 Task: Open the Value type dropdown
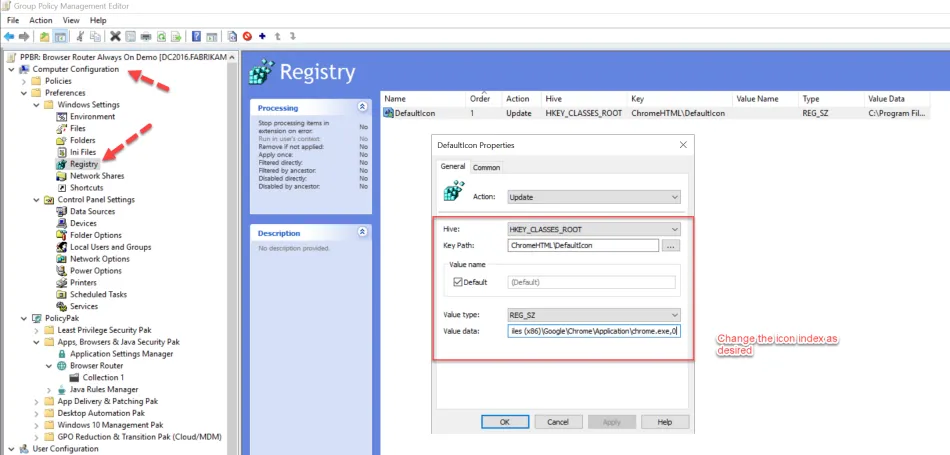pyautogui.click(x=594, y=314)
